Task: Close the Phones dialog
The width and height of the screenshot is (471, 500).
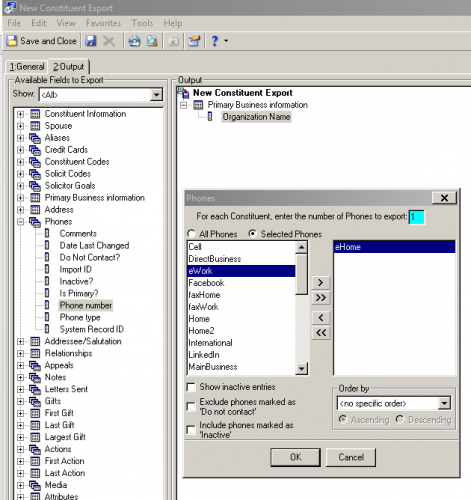Action: pos(444,198)
